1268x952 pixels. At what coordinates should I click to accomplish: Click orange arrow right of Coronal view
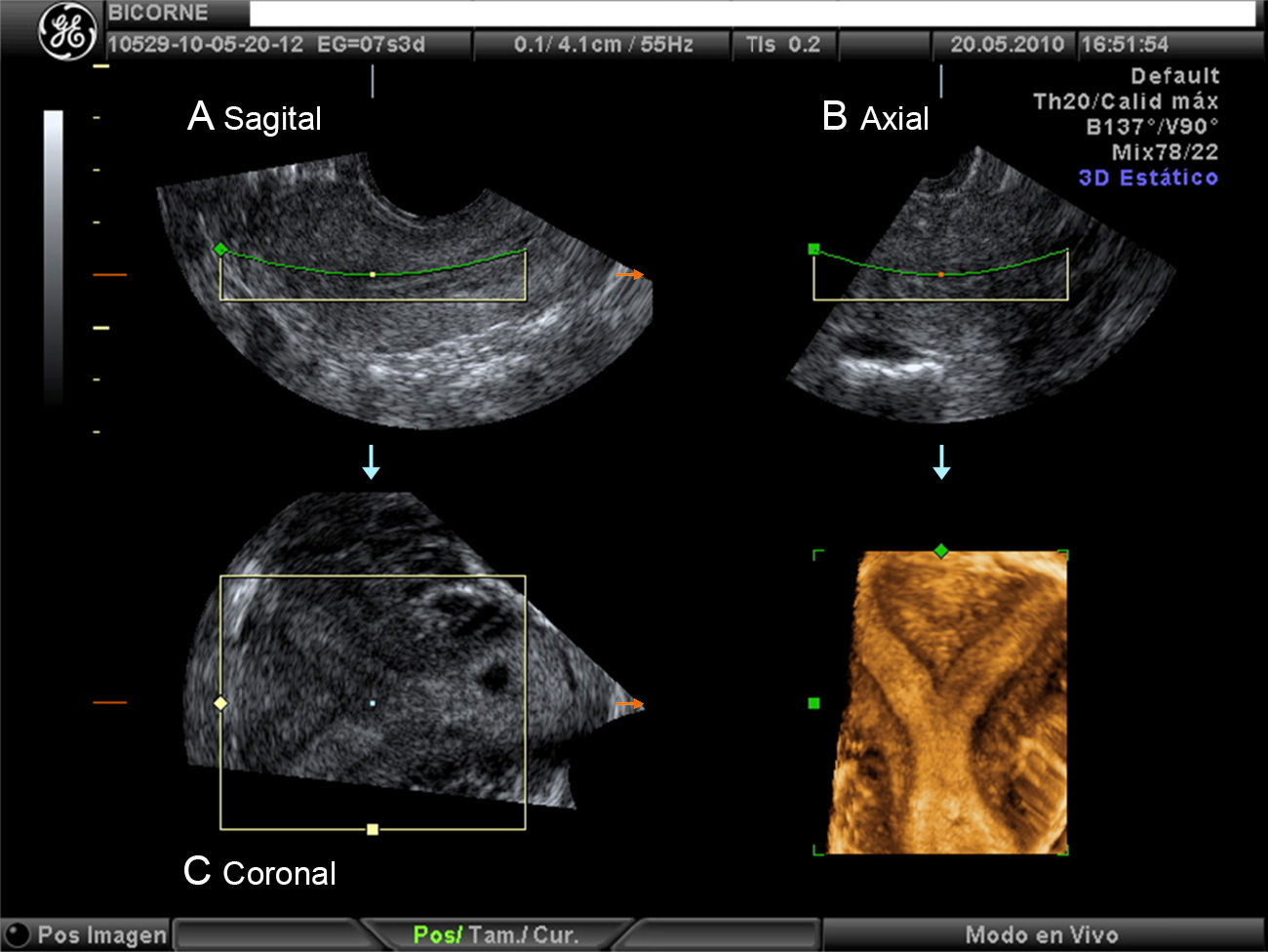pos(630,703)
